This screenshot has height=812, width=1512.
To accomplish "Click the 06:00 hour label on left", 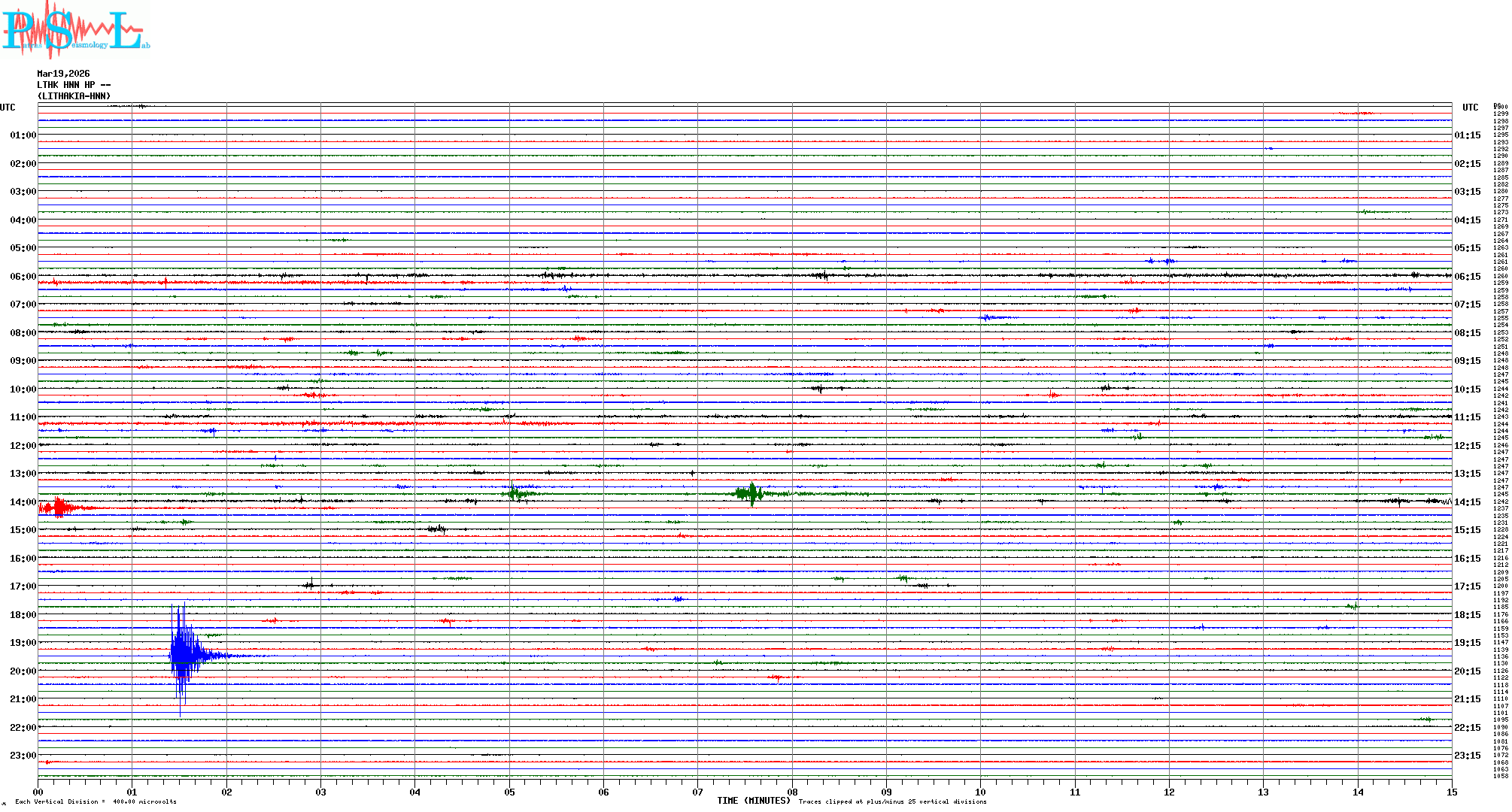I will pyautogui.click(x=23, y=277).
